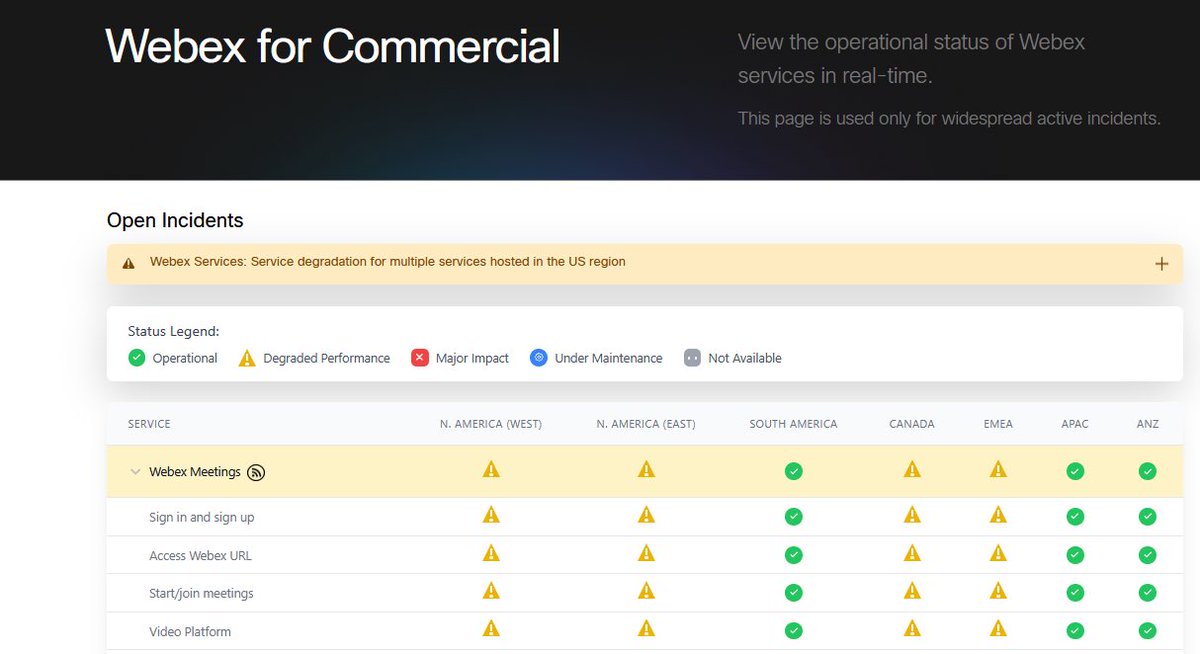
Task: Select the Webex Meetings service name
Action: 195,472
